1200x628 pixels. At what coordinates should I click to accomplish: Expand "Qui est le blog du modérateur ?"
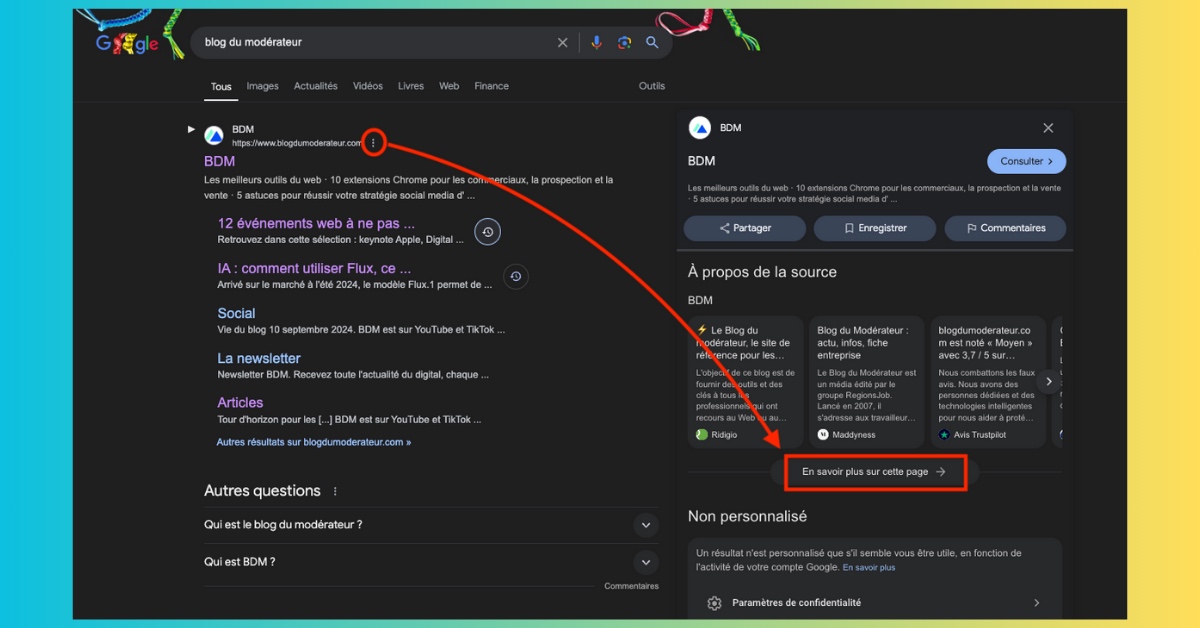(x=646, y=525)
